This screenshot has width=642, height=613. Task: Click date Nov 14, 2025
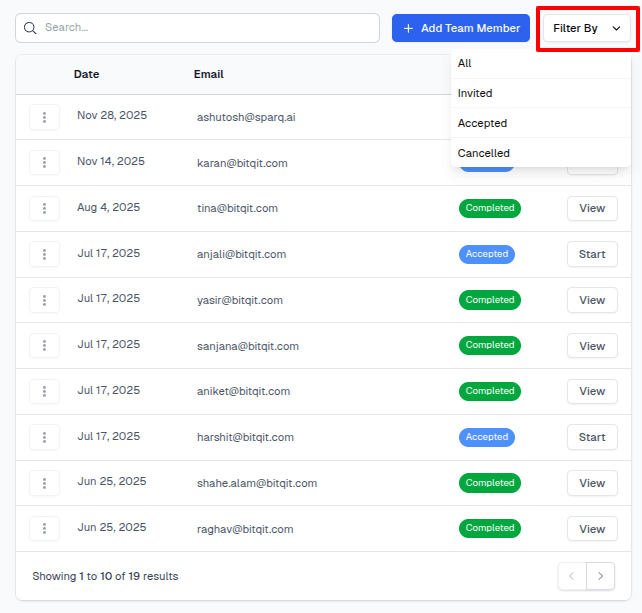[x=111, y=161]
